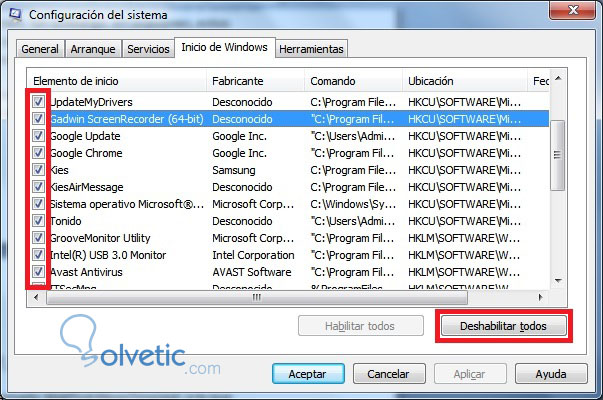Uncheck the Kies startup item
The width and height of the screenshot is (603, 400).
(38, 170)
